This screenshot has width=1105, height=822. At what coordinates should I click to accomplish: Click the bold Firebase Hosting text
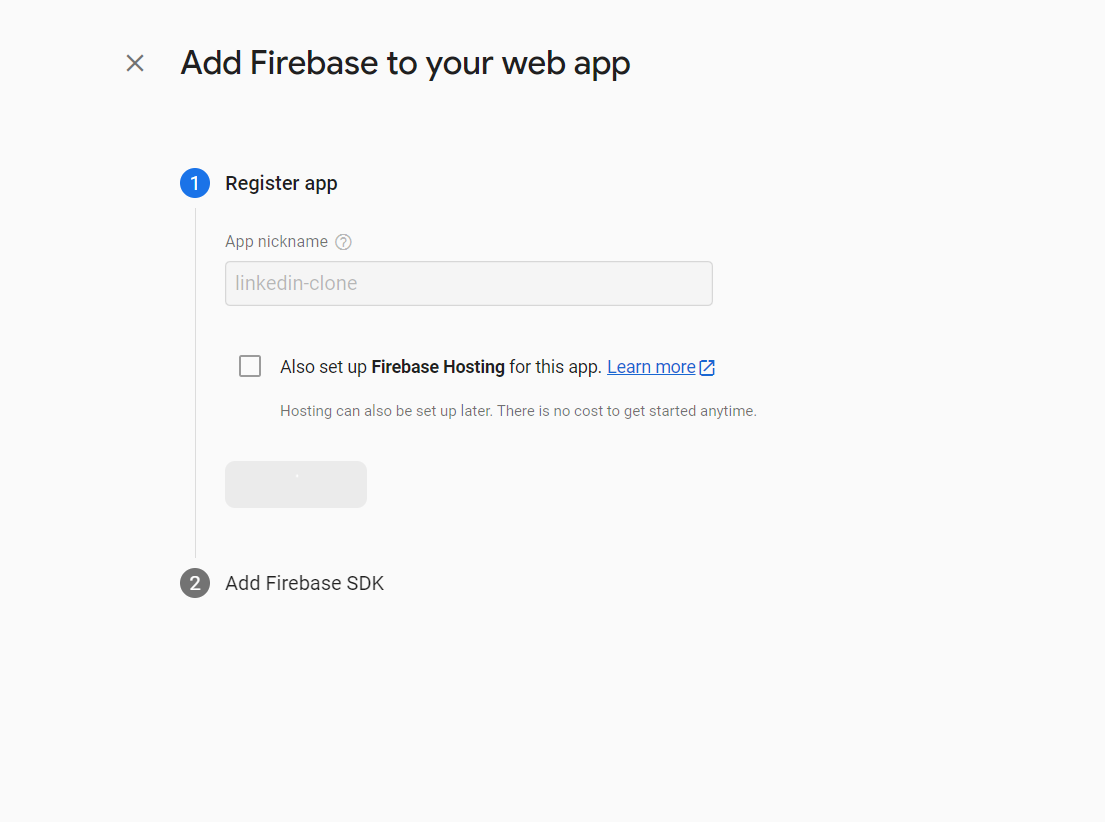438,367
